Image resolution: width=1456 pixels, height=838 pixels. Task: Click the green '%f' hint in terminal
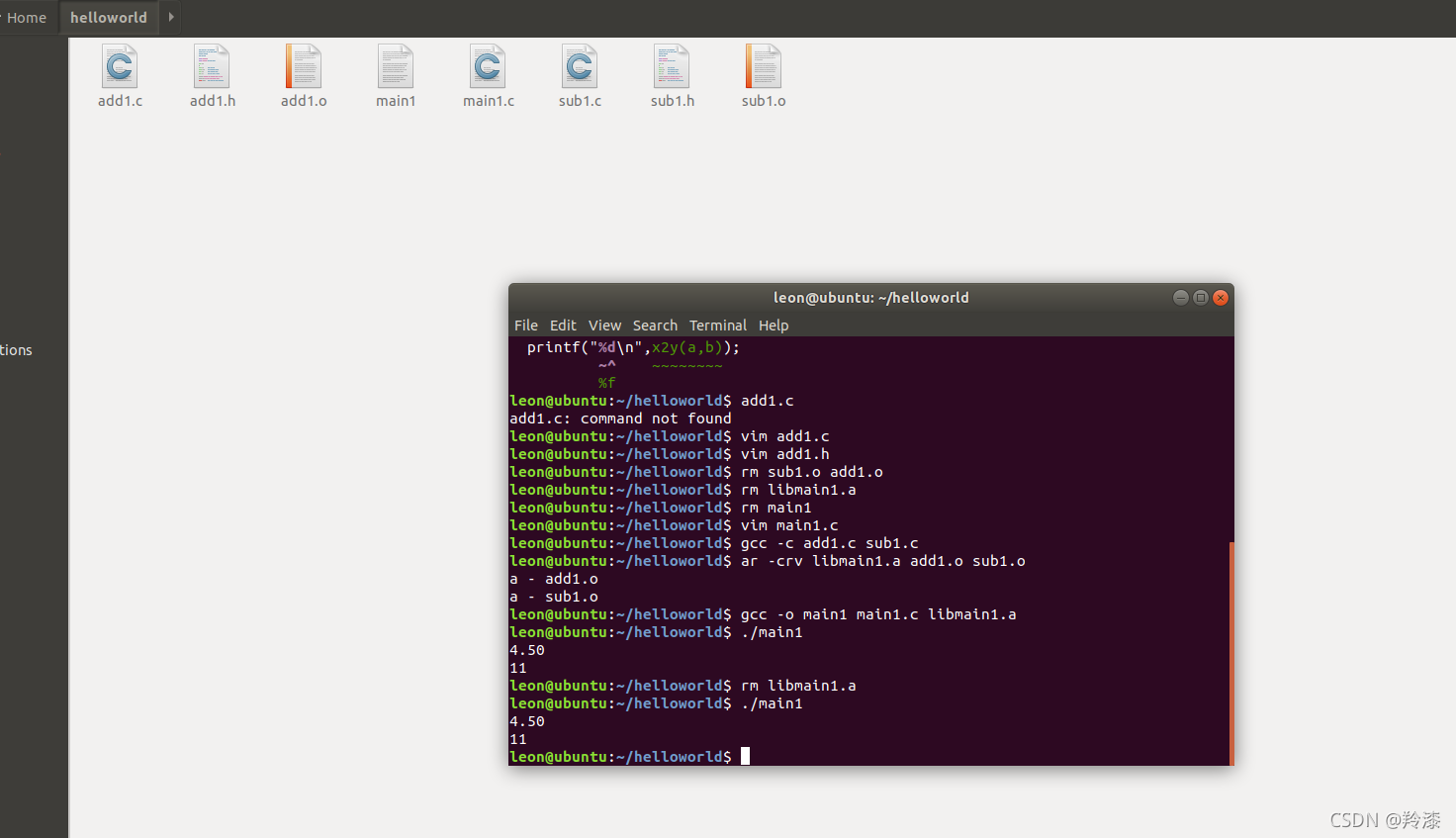tap(606, 383)
